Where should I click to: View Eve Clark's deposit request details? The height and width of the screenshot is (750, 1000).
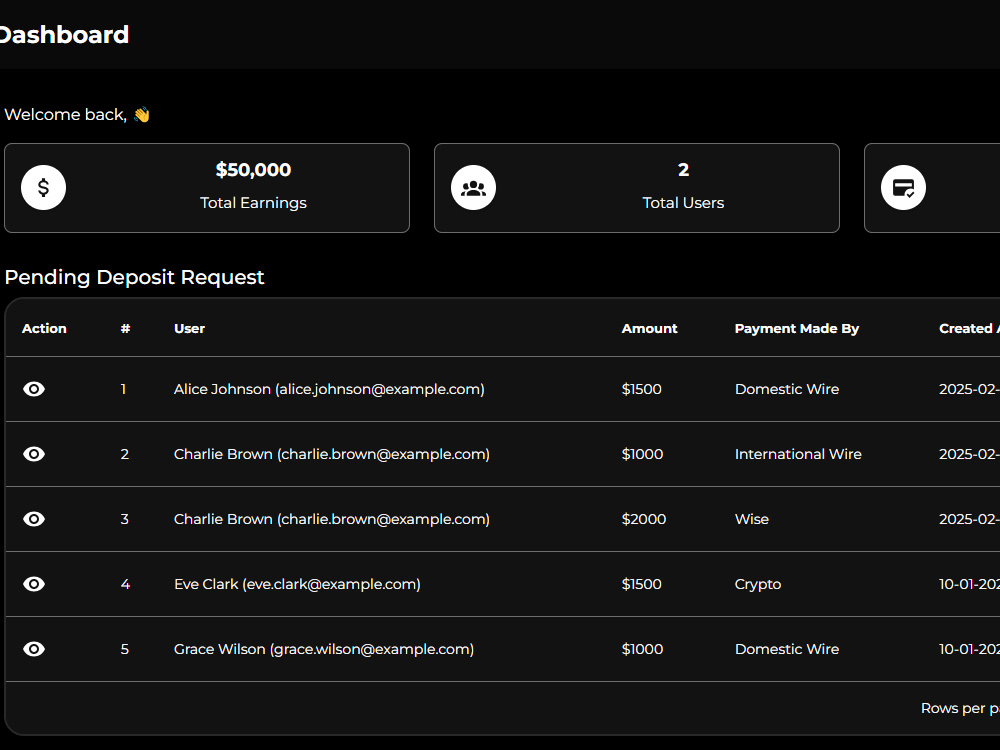pos(34,584)
